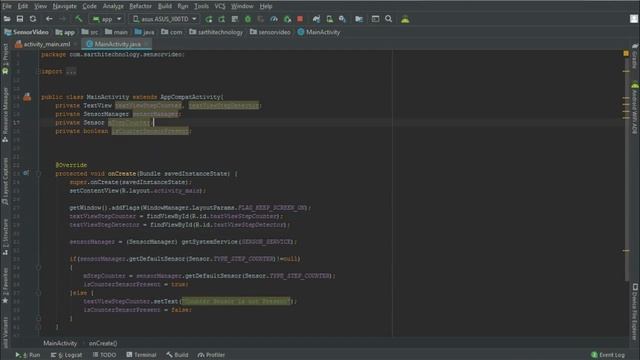Click the Sync Project with Gradle Files icon
Viewport: 640px width, 360px height.
coord(316,19)
